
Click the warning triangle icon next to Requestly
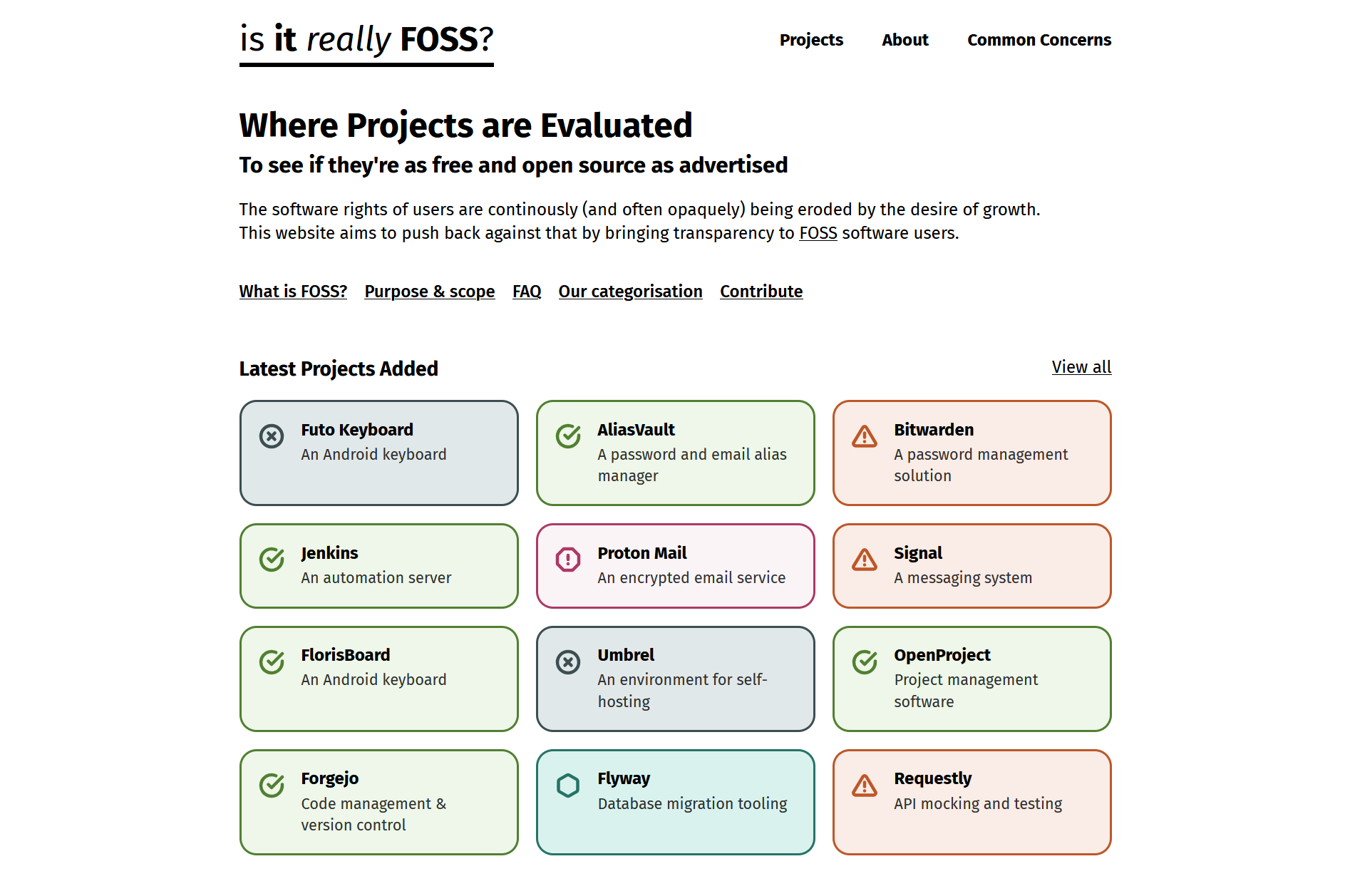[x=865, y=785]
